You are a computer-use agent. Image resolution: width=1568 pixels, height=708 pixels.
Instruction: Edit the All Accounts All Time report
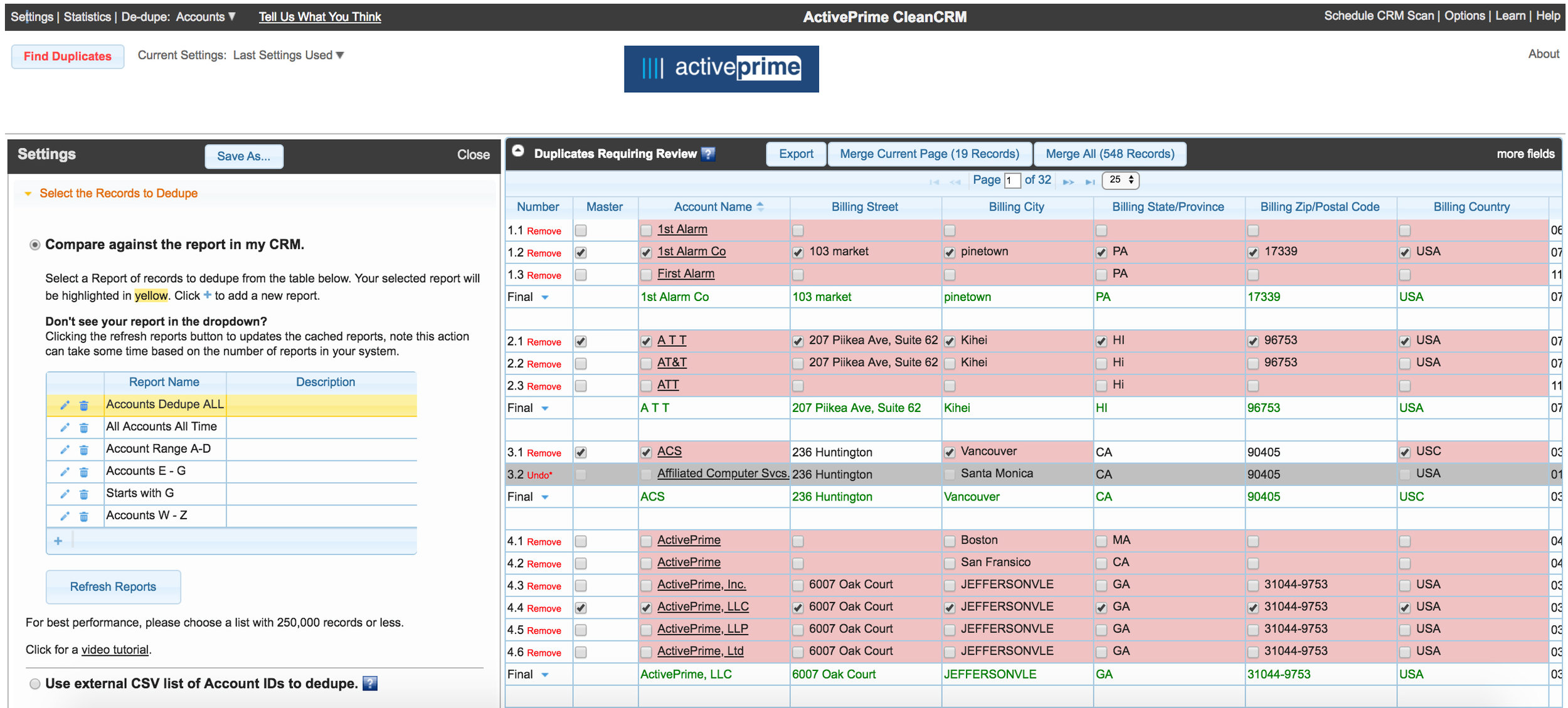tap(65, 428)
